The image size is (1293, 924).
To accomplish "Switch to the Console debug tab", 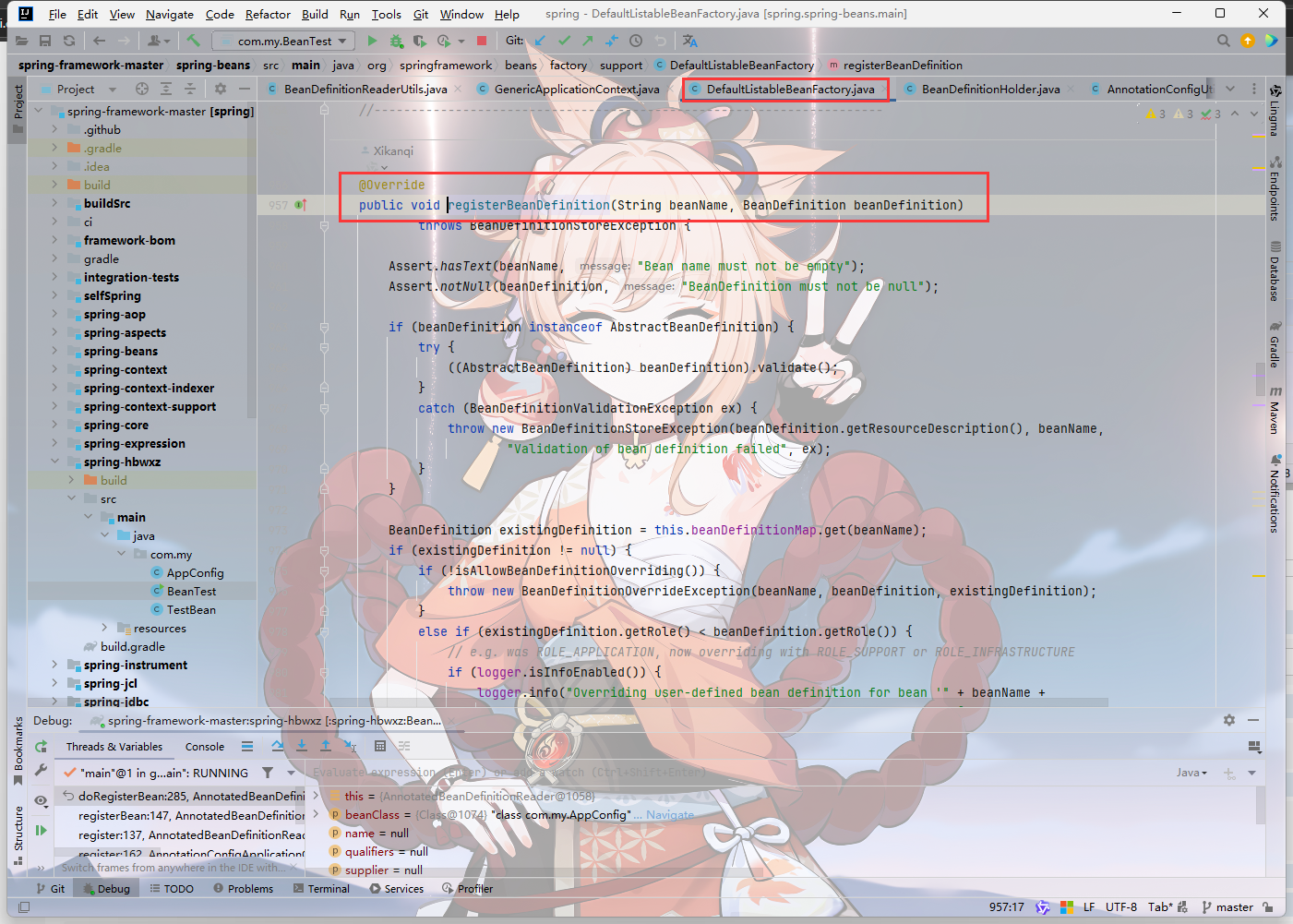I will pos(205,747).
